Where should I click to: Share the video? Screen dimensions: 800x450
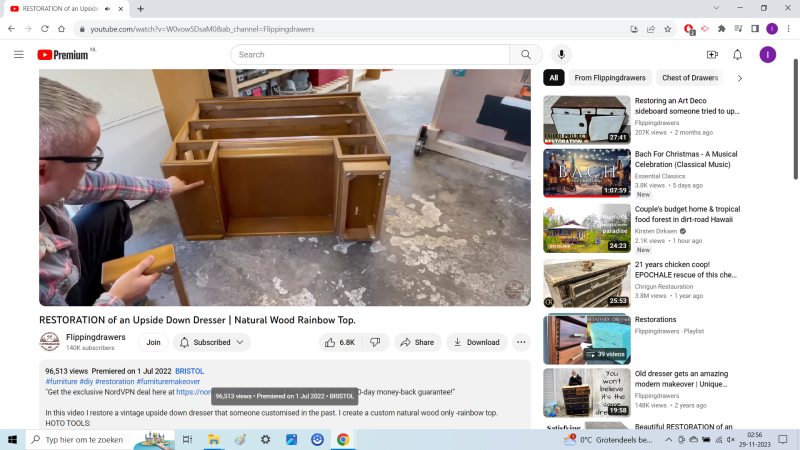pos(417,342)
